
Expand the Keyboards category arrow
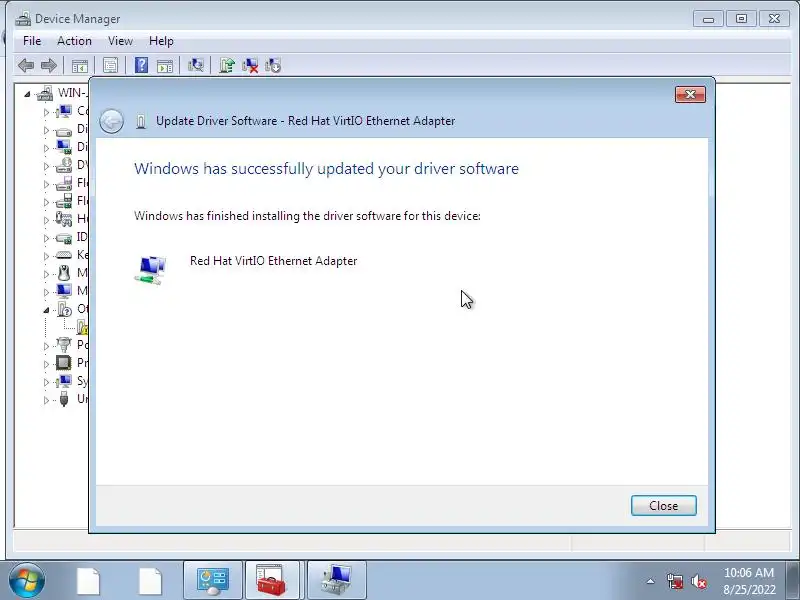point(46,256)
